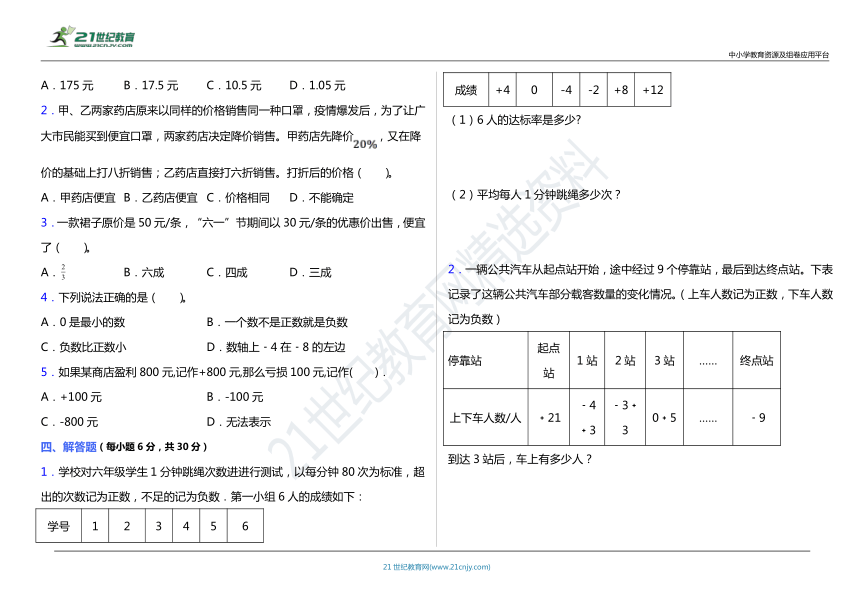Click the 20% discount value
This screenshot has width=860, height=600.
pyautogui.click(x=365, y=144)
